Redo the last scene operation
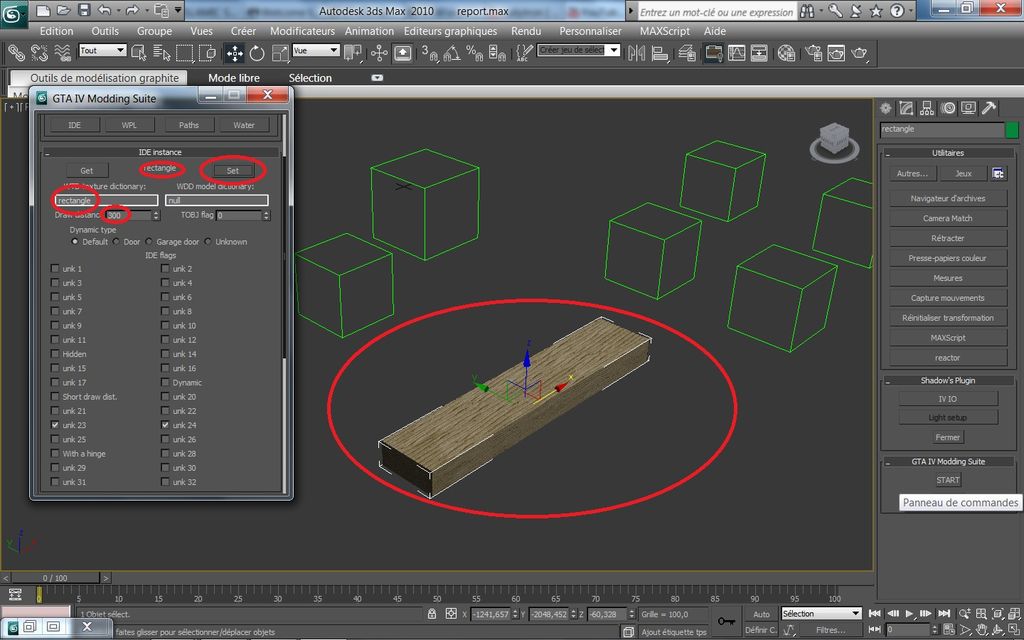The image size is (1024, 640). point(132,10)
